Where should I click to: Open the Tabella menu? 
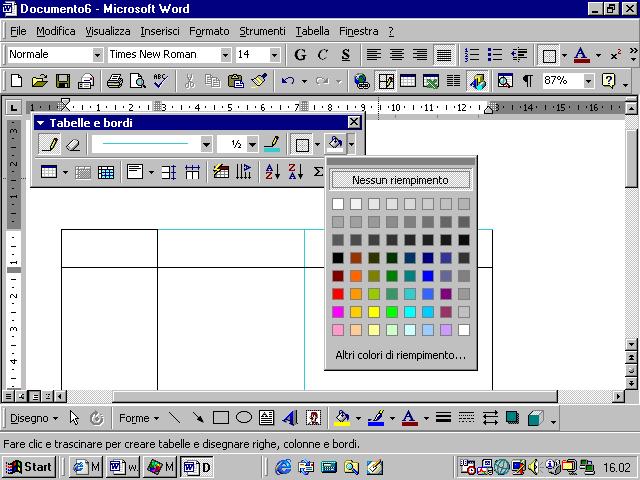point(312,31)
